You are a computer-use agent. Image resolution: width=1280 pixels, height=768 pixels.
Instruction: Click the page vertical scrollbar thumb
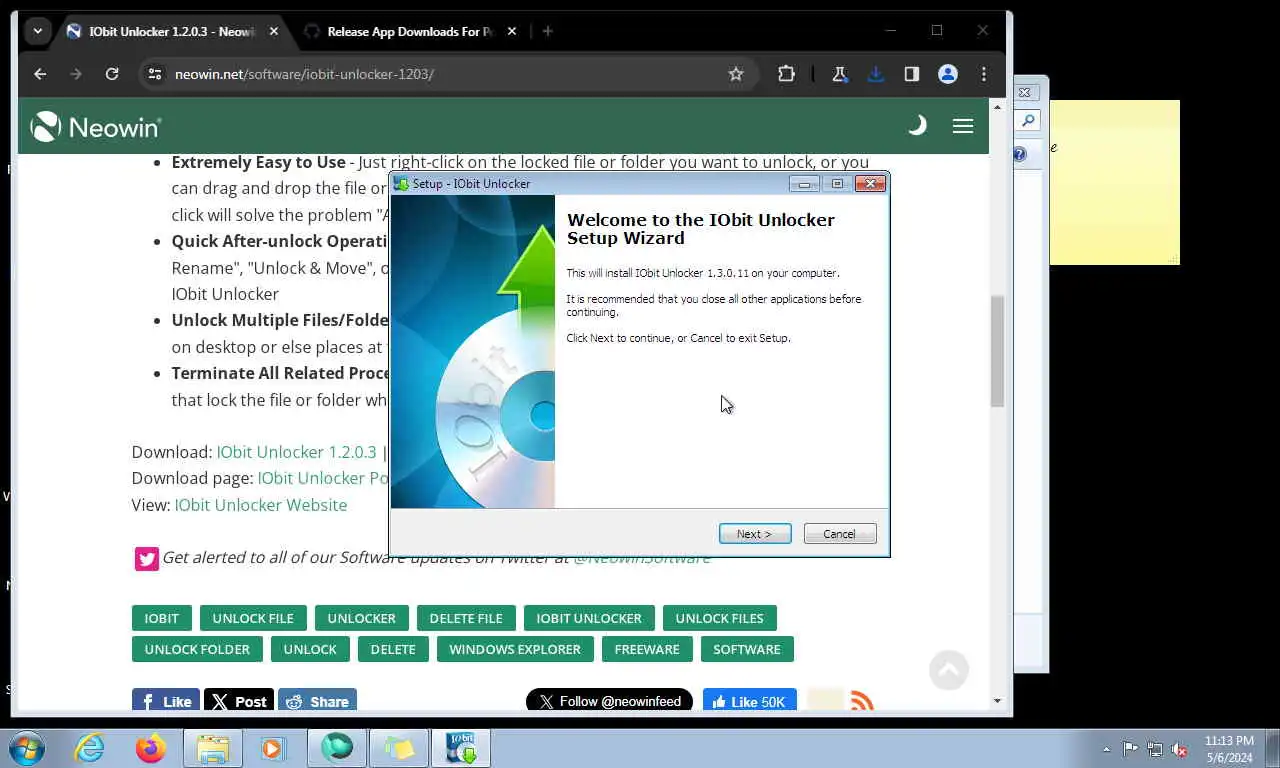[x=997, y=351]
